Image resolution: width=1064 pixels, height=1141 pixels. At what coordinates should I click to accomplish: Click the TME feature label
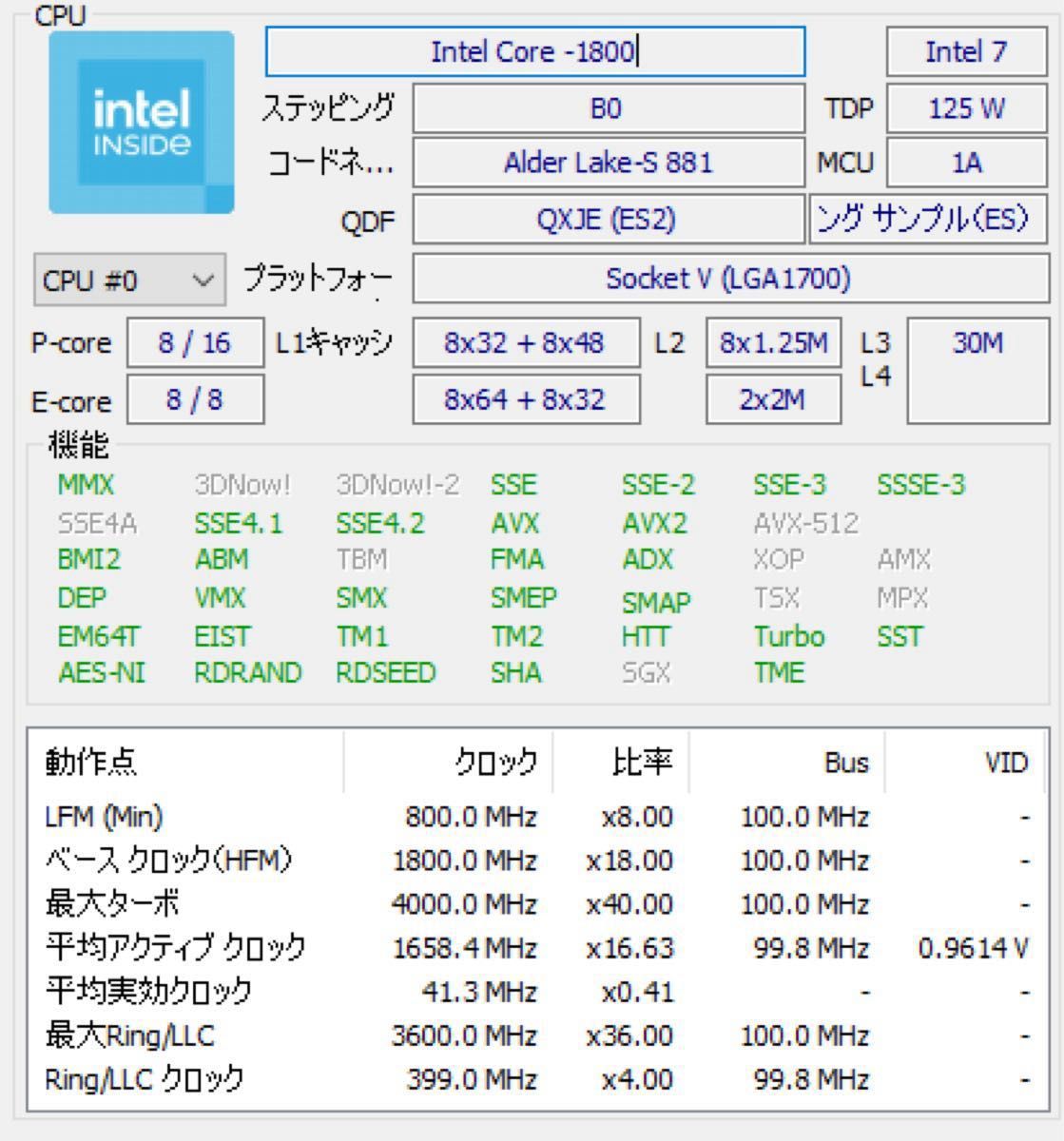click(779, 673)
